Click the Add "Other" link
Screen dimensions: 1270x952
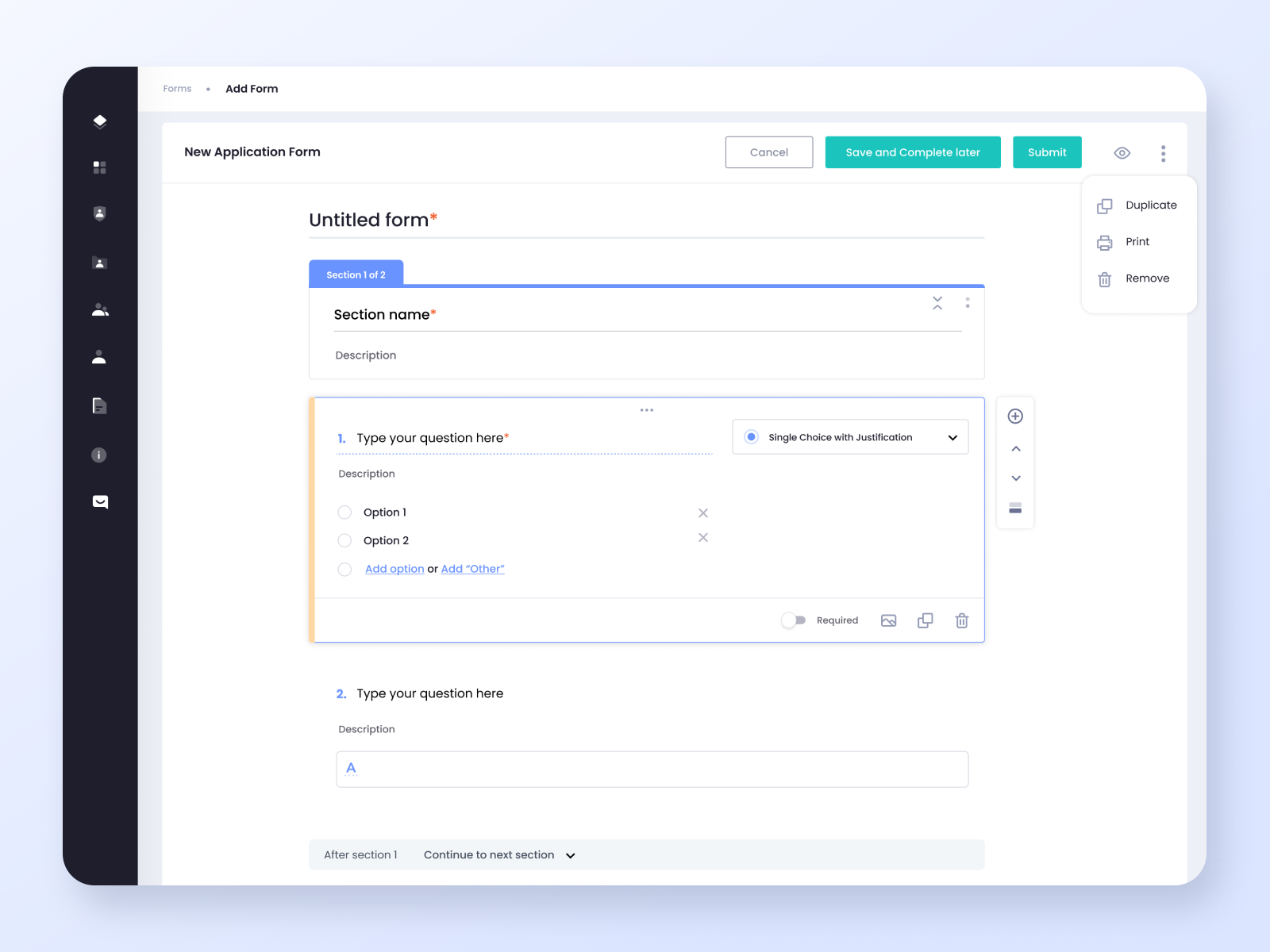click(x=473, y=569)
